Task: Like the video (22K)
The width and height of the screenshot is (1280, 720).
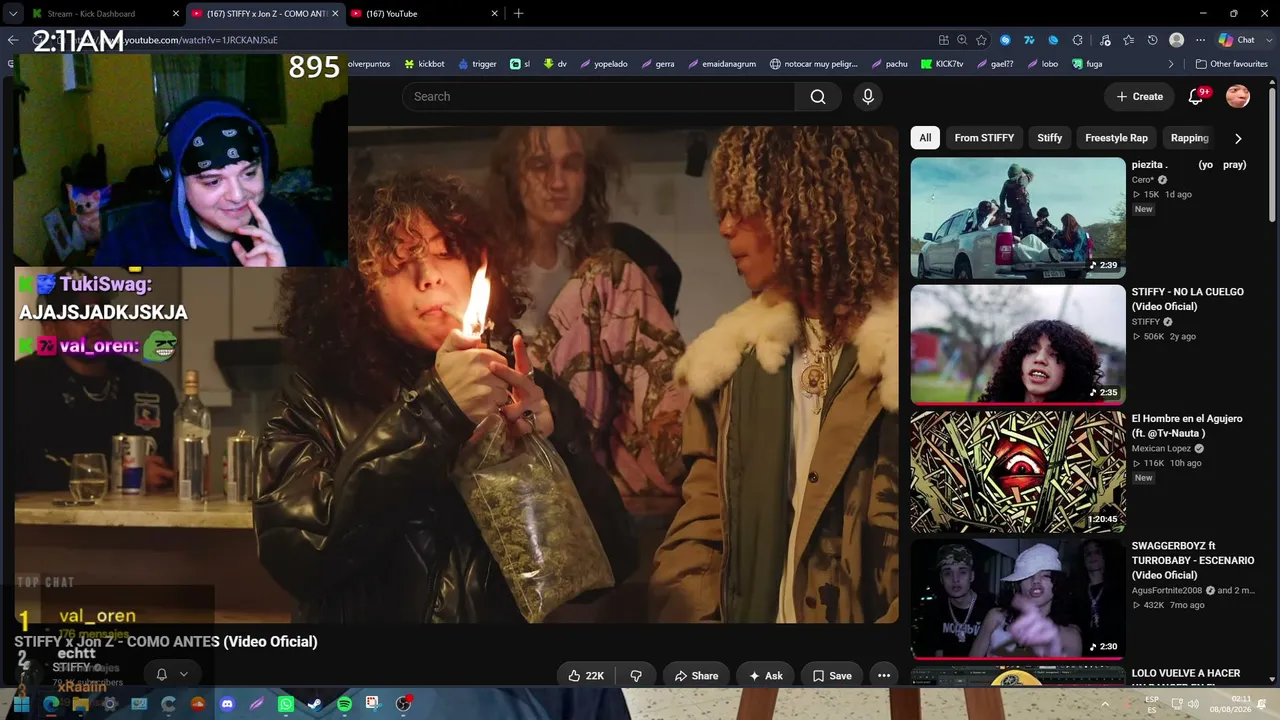Action: 586,676
